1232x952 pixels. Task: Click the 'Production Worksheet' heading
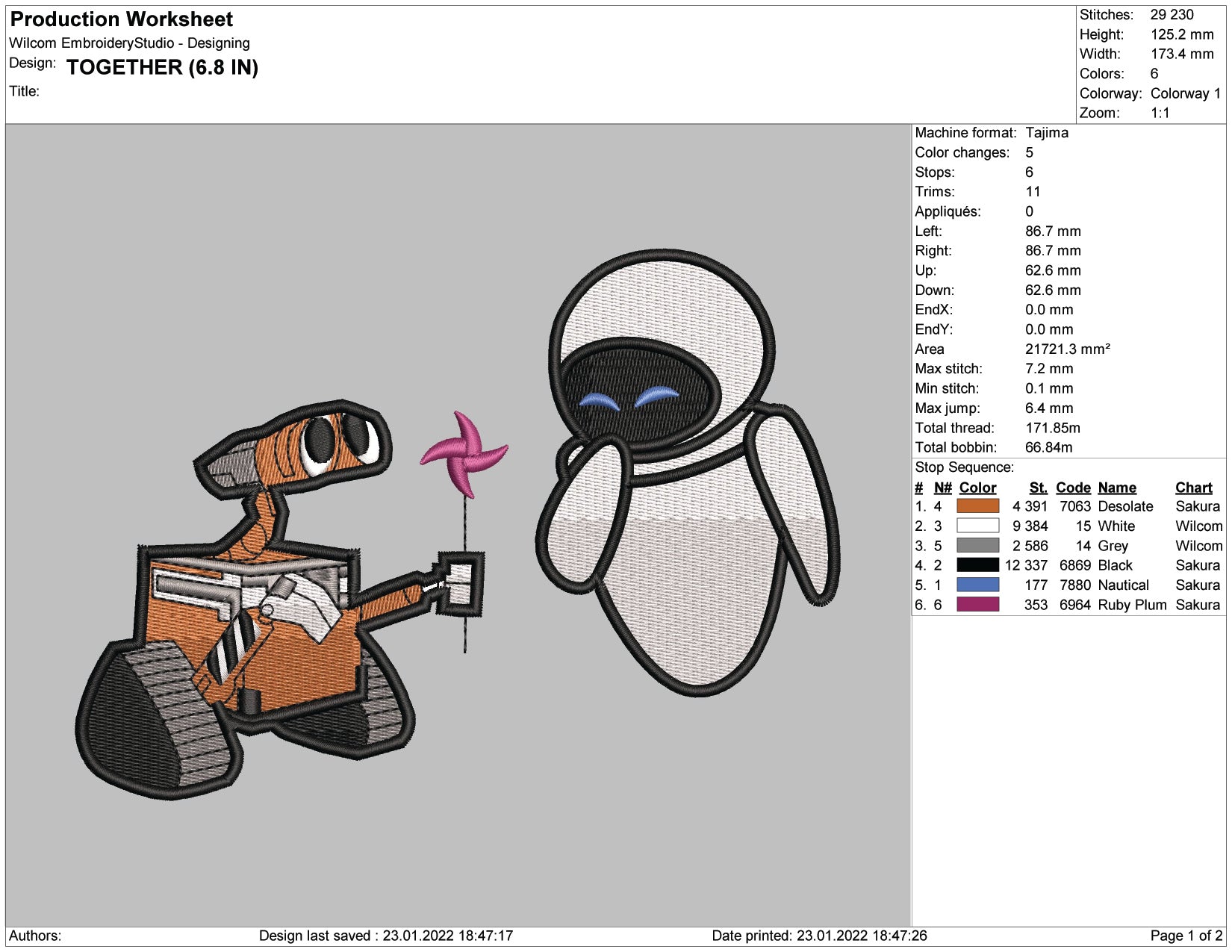[122, 19]
